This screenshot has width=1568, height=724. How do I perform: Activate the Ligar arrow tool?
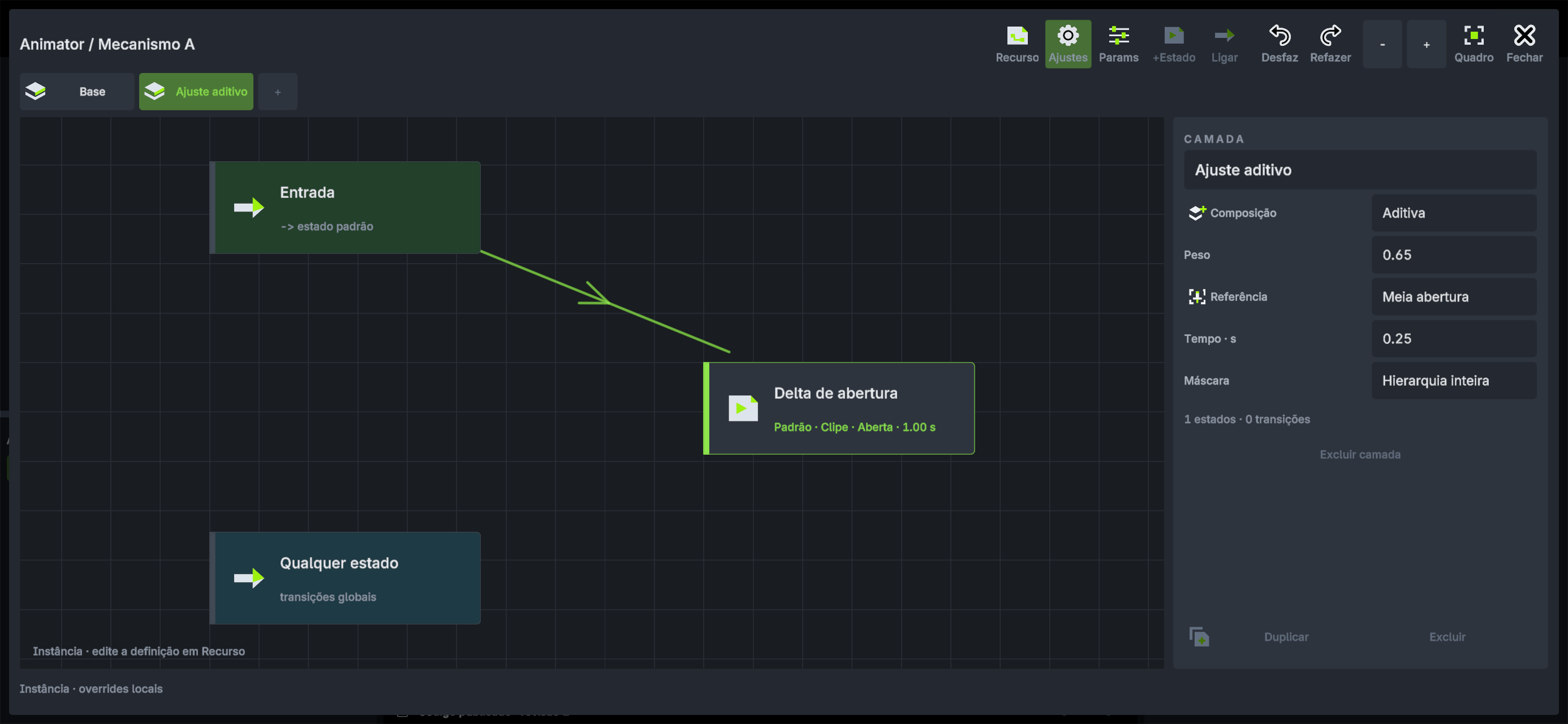(x=1224, y=44)
